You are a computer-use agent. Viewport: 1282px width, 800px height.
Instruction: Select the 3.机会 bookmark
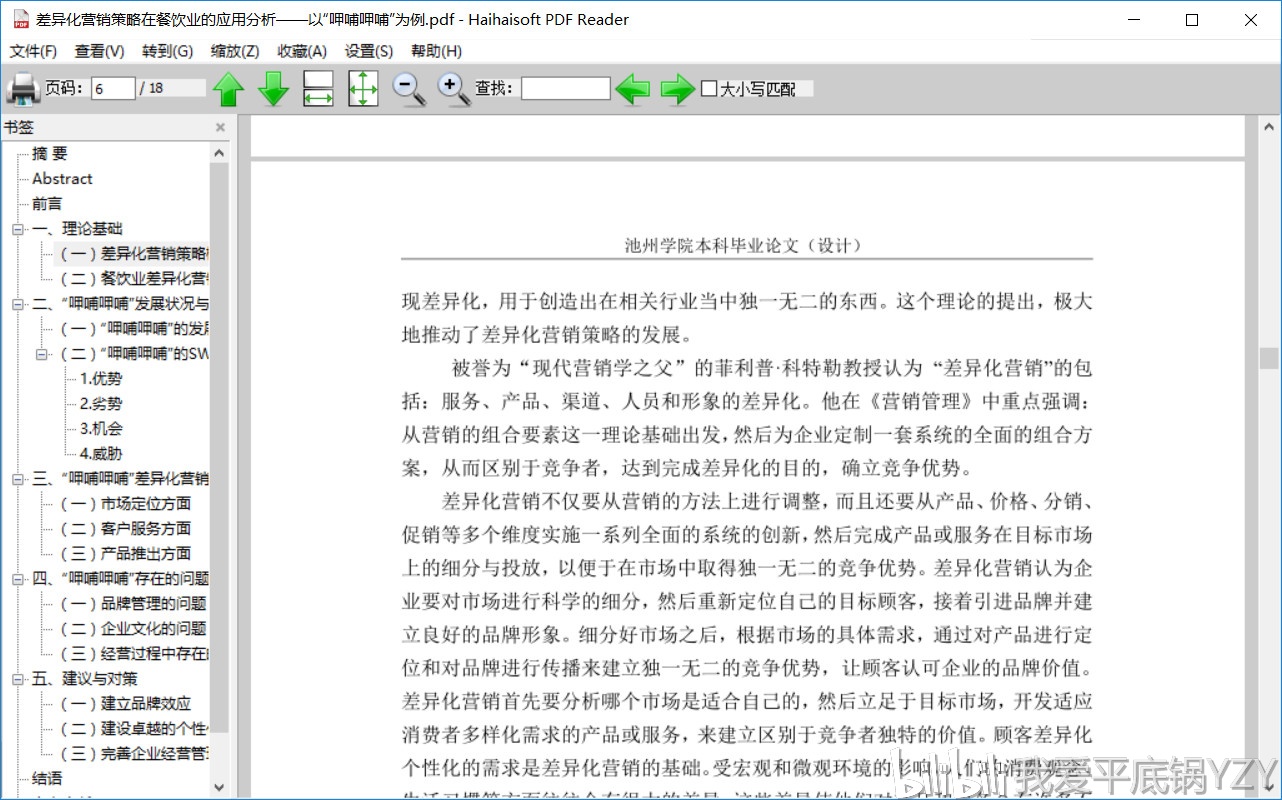(x=101, y=429)
